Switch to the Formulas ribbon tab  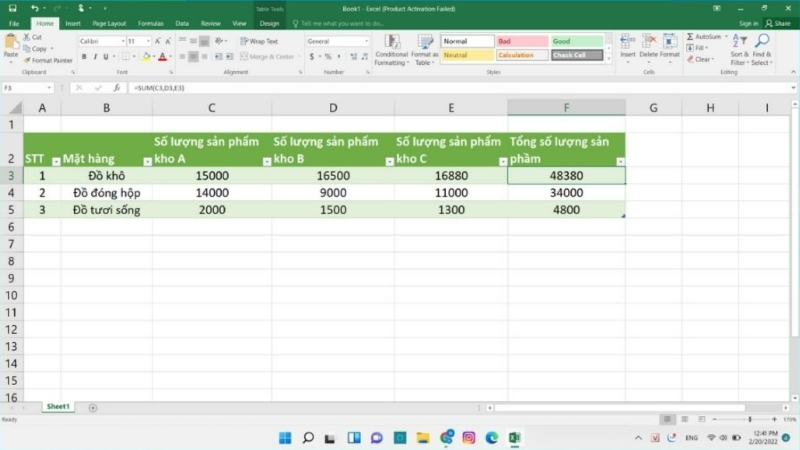150,23
